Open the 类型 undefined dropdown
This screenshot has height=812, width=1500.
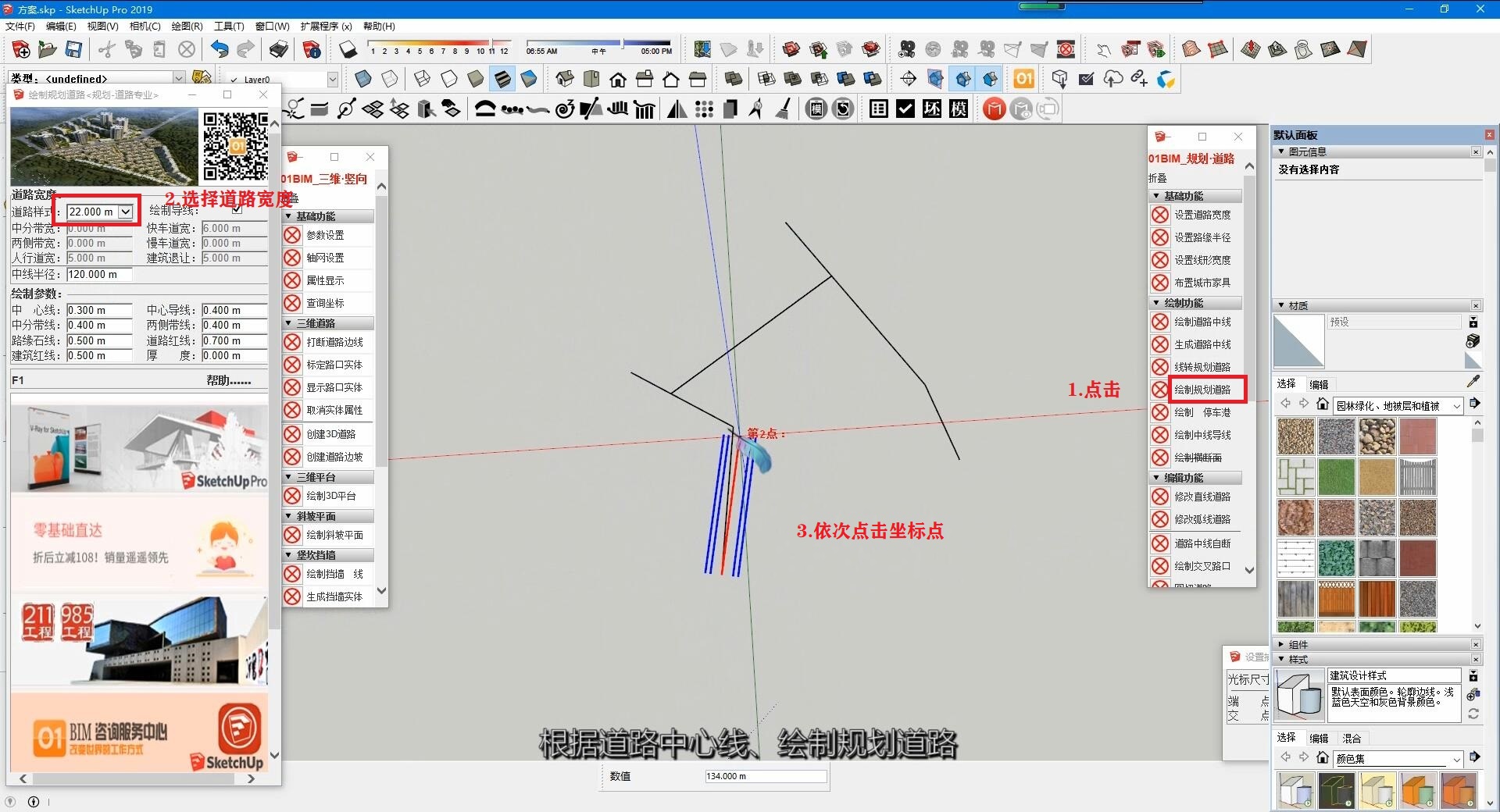click(179, 78)
